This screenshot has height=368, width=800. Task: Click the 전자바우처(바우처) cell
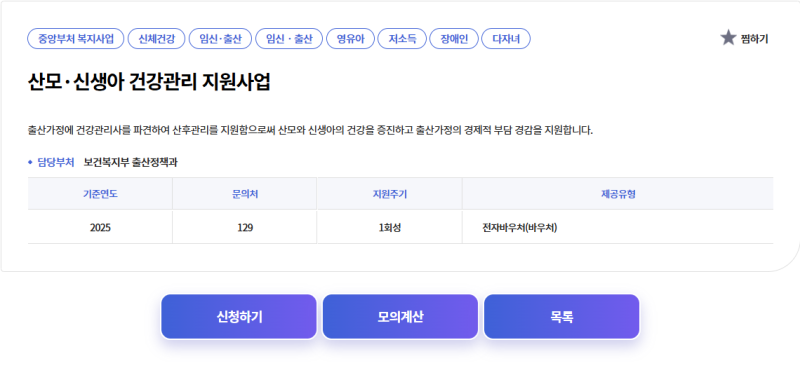click(618, 228)
